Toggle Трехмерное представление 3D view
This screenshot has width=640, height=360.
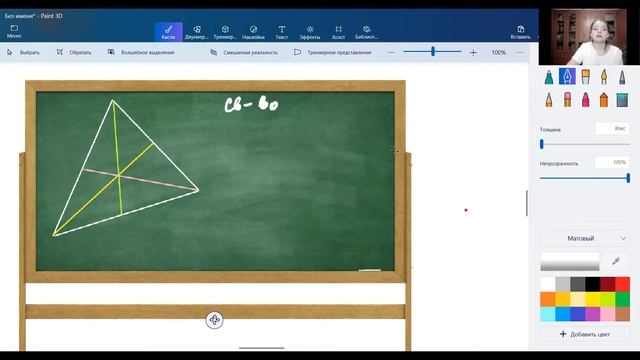pyautogui.click(x=333, y=52)
